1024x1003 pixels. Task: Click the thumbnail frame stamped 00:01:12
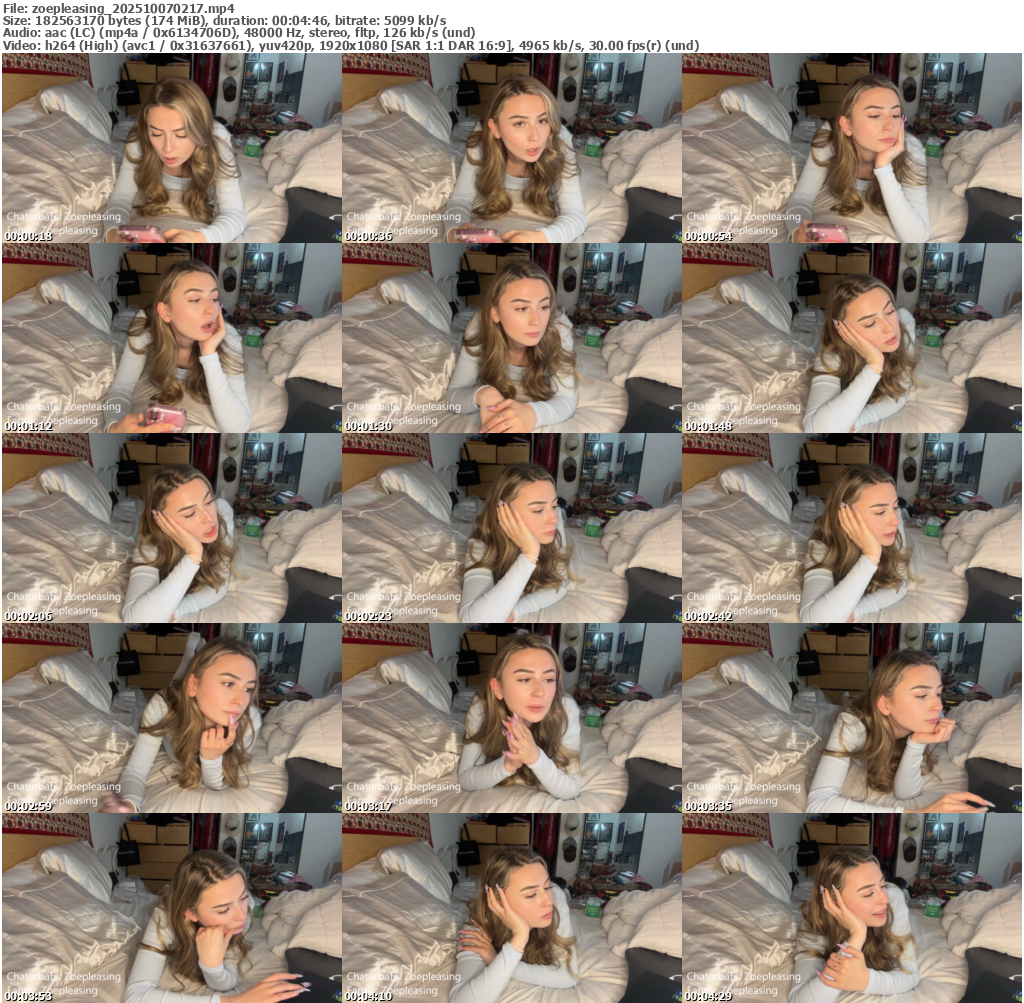(x=171, y=338)
